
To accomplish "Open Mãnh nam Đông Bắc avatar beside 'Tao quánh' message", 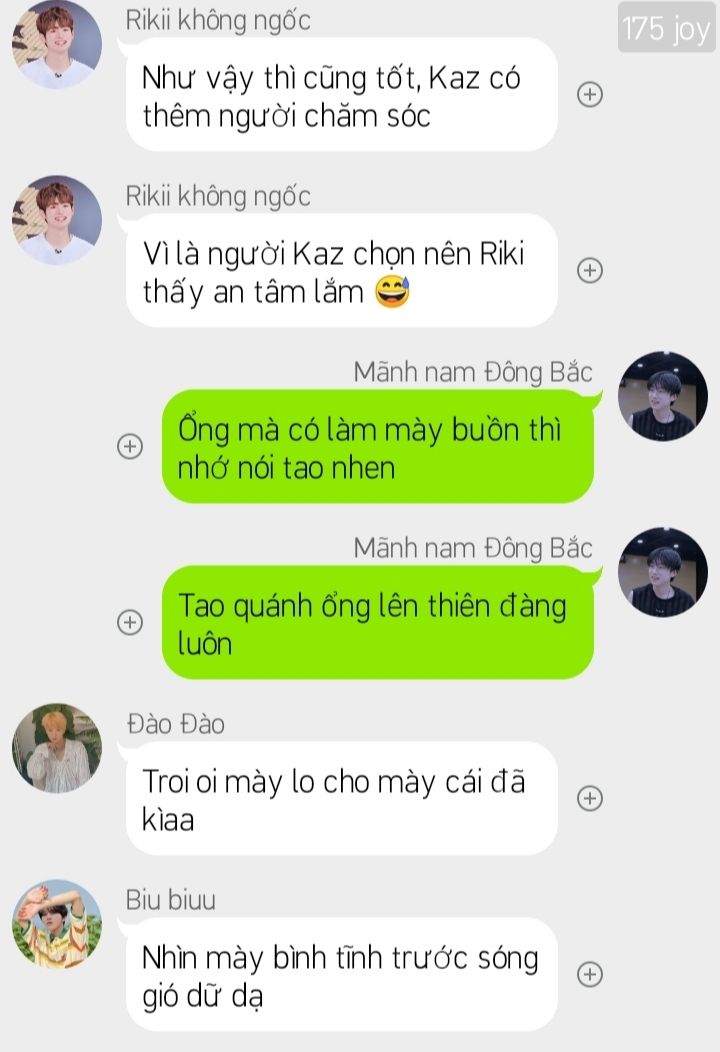I will click(x=662, y=572).
